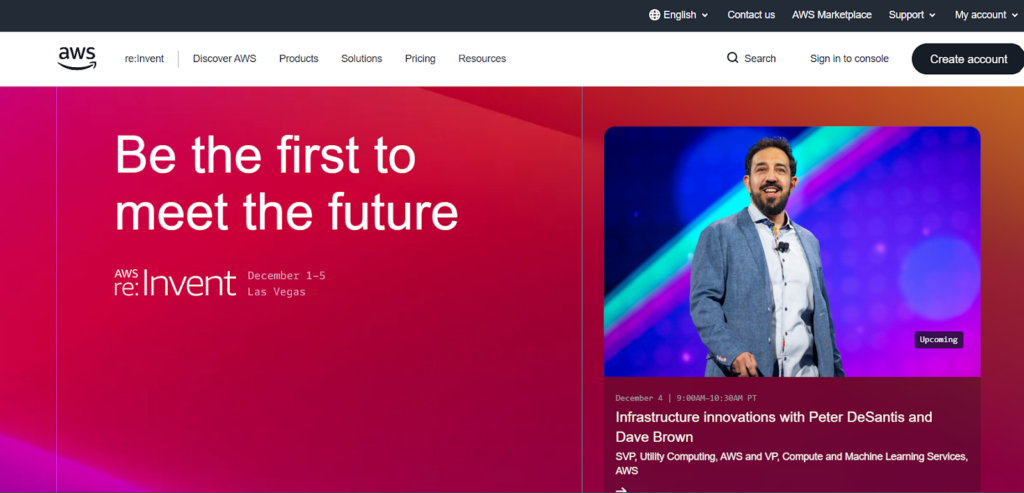Click Sign in to console
Screen dimensions: 1024x493
pos(849,59)
